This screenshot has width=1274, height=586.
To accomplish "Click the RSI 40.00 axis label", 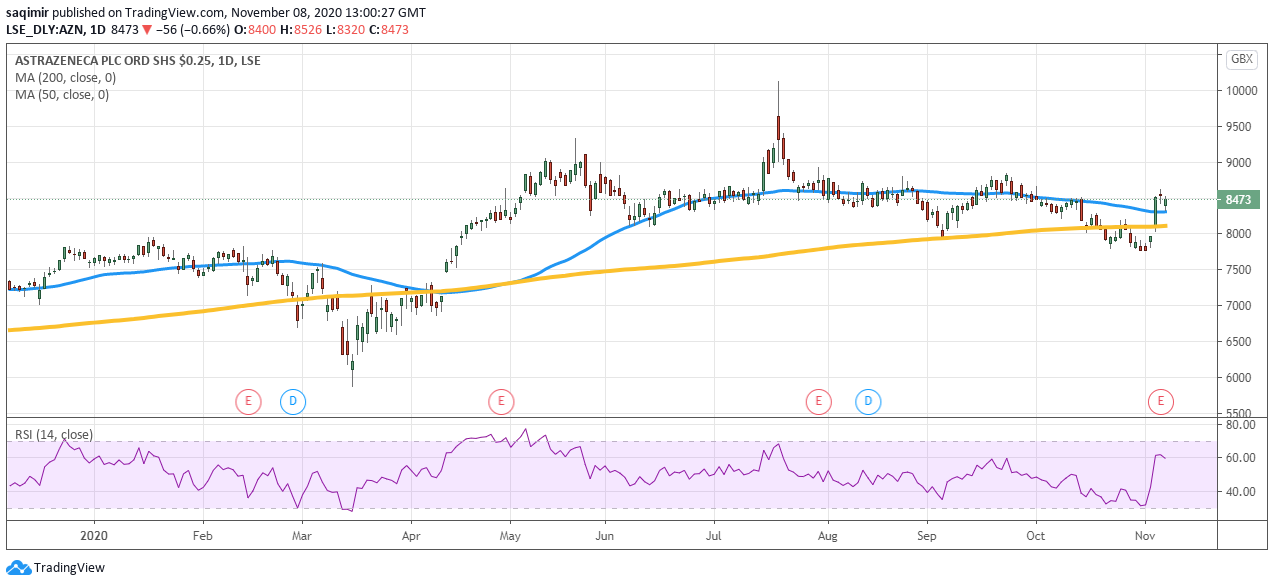I will (x=1240, y=492).
